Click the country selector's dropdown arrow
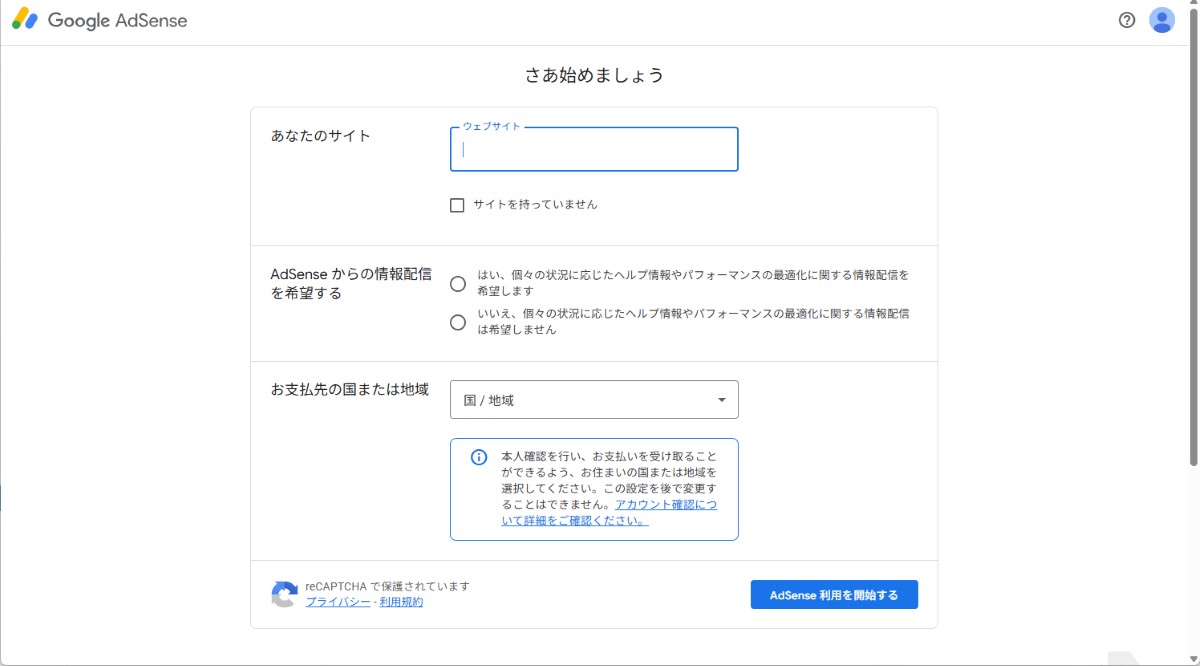The image size is (1200, 666). point(722,400)
